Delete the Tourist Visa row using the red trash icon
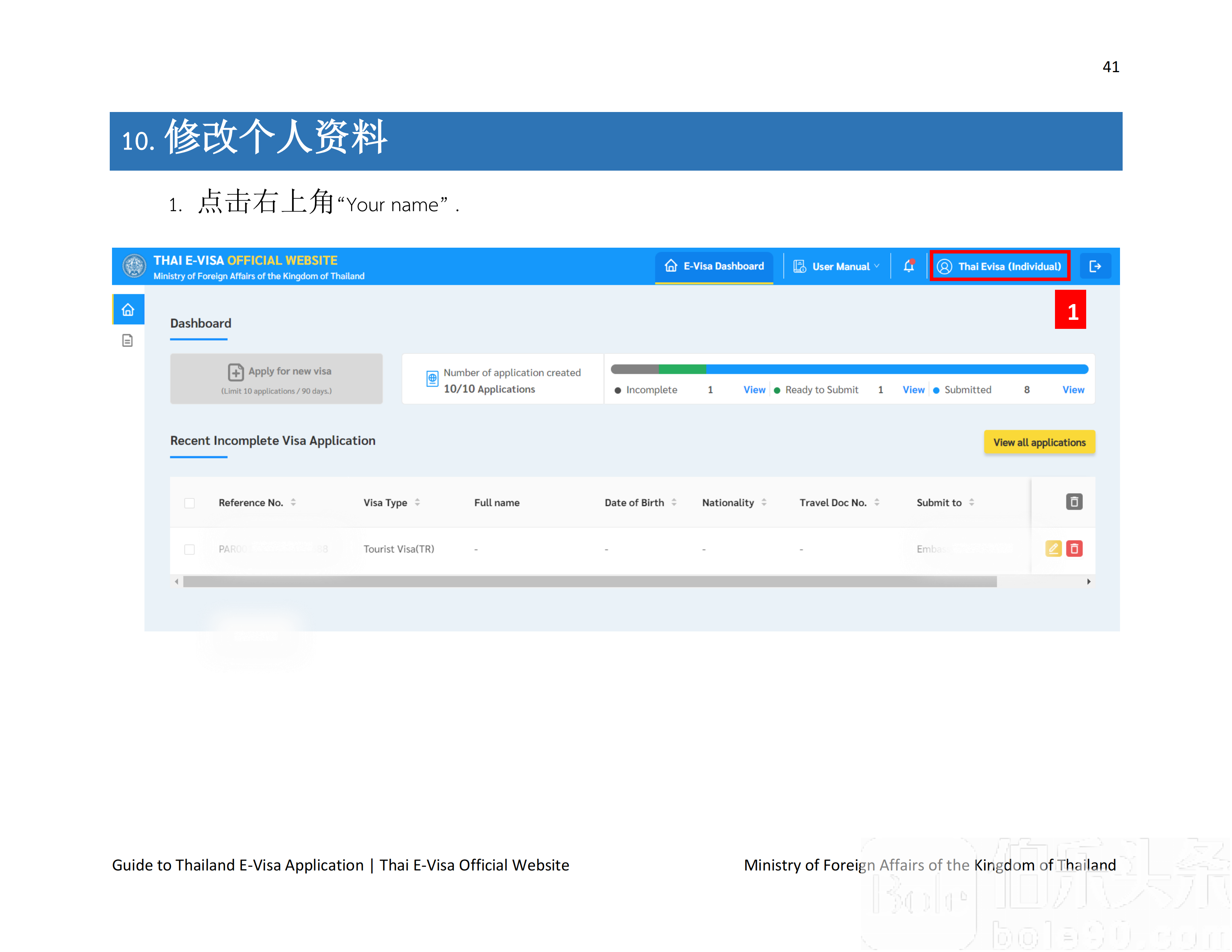Viewport: 1232px width, 952px height. pos(1074,548)
